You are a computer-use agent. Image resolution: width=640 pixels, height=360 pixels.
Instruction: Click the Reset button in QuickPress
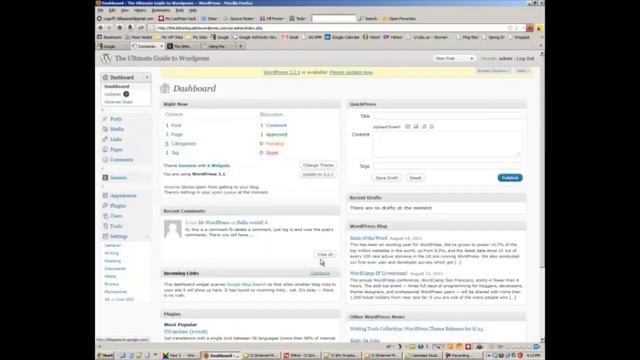pos(415,178)
